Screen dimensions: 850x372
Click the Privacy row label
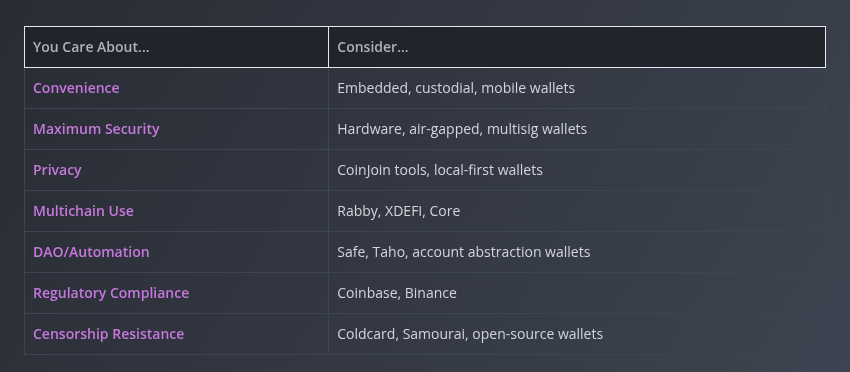(57, 170)
